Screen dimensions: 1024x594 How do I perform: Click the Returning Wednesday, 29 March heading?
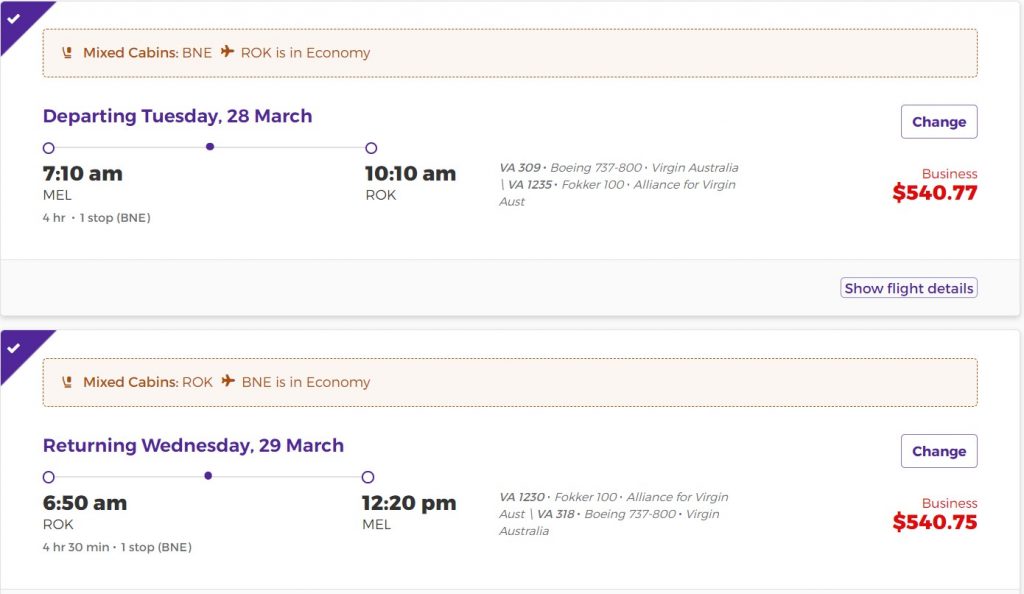[x=193, y=445]
